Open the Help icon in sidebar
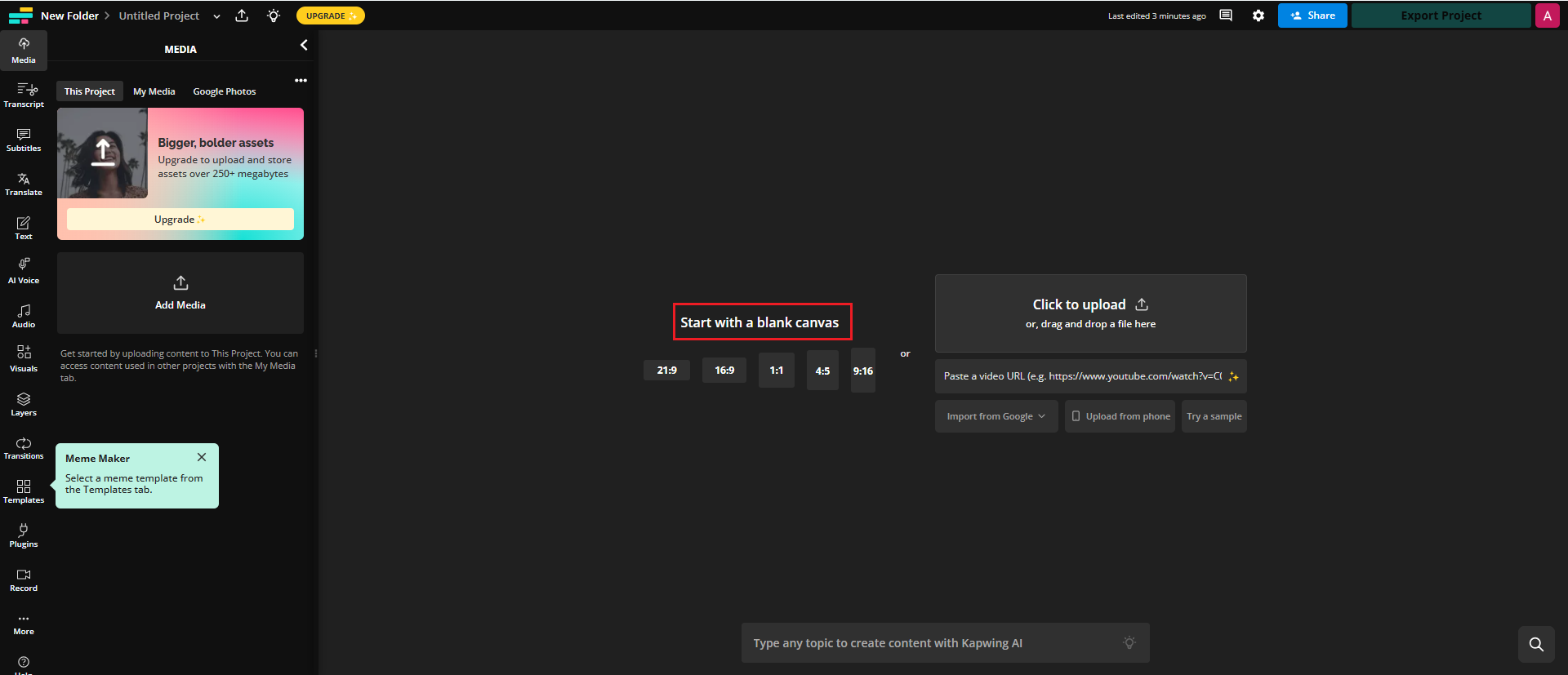 click(24, 663)
